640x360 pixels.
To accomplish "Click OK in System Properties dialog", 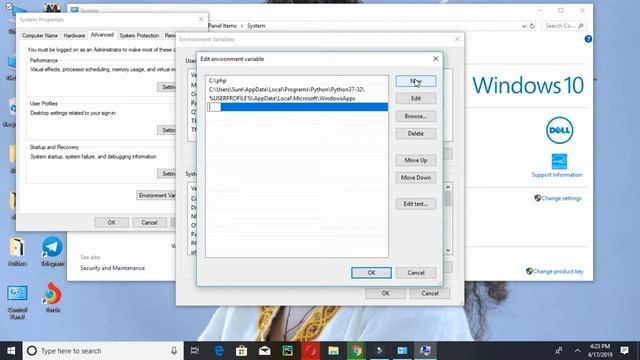I will point(111,222).
